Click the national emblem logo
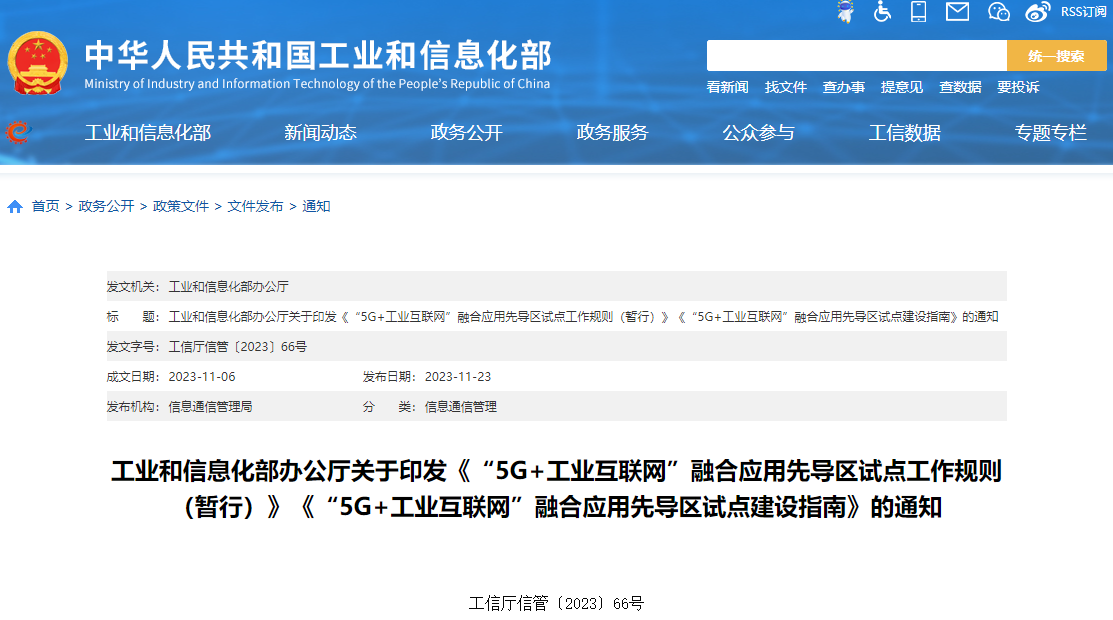This screenshot has height=620, width=1113. (x=38, y=63)
